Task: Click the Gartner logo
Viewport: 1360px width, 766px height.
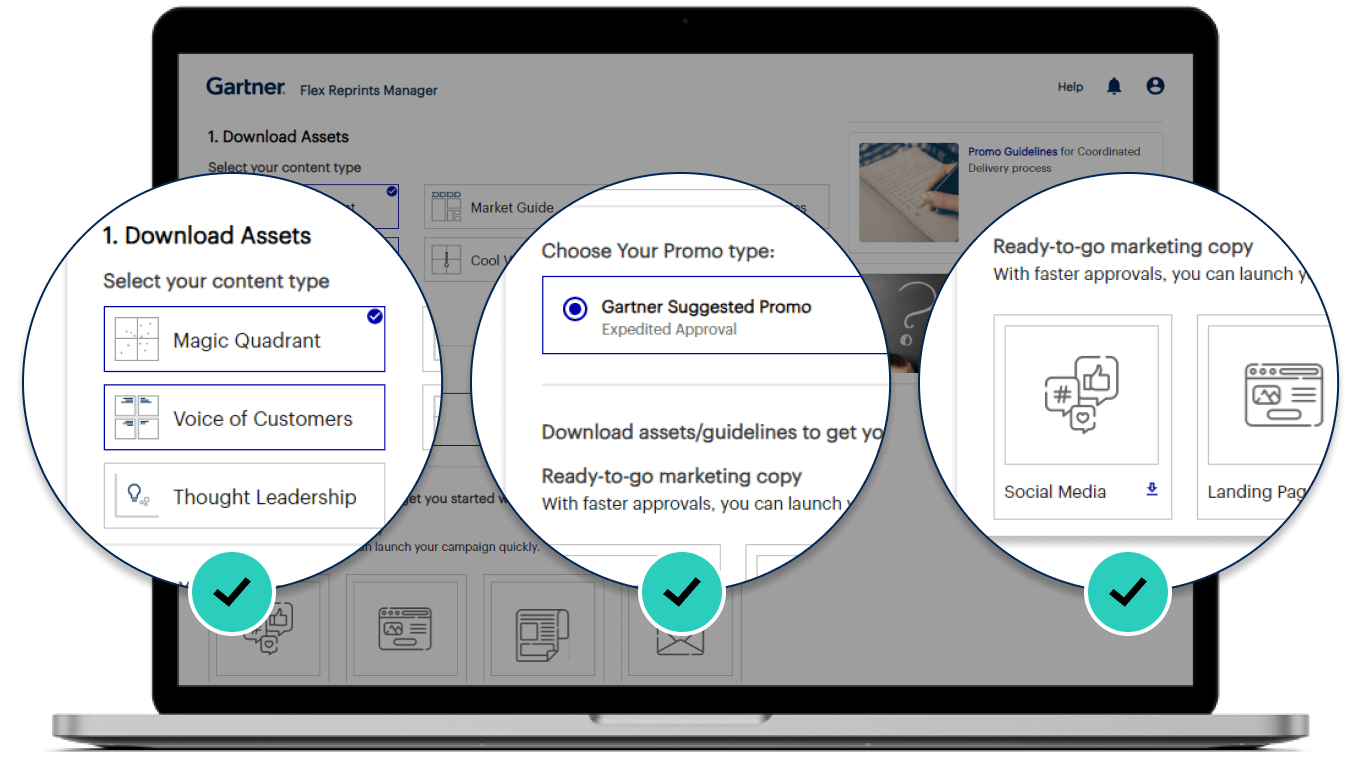Action: pos(245,86)
